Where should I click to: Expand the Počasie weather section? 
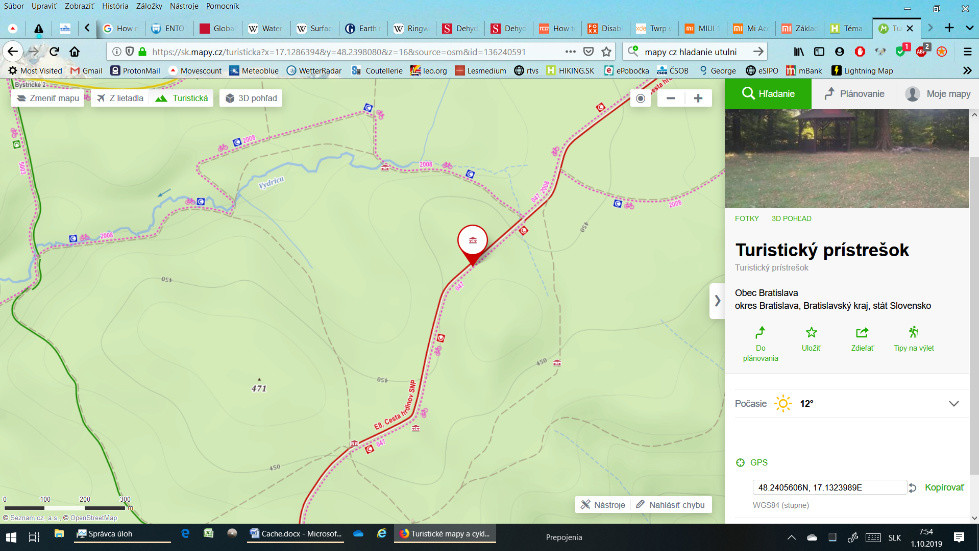(x=953, y=403)
